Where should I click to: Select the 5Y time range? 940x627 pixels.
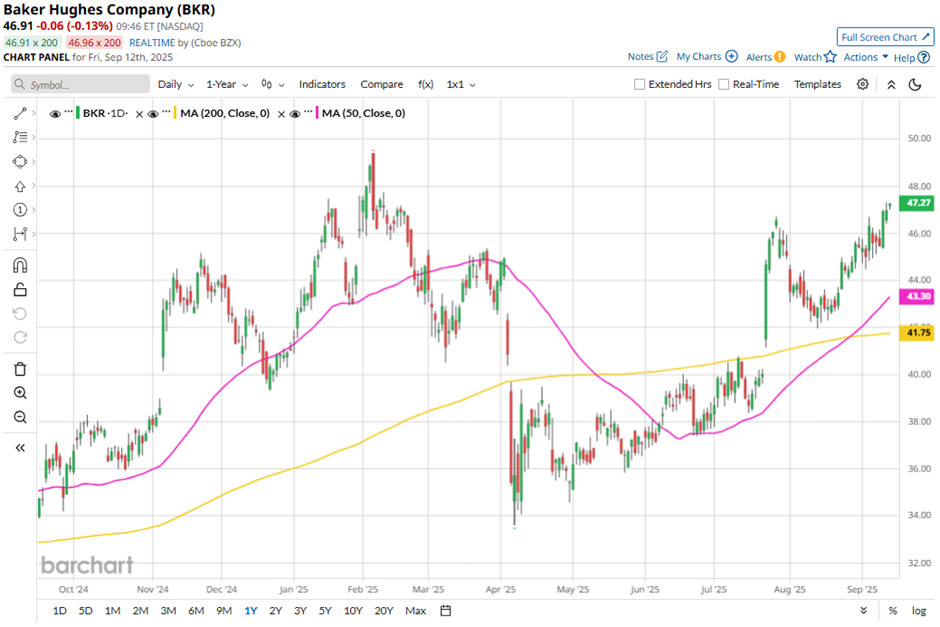(x=325, y=610)
